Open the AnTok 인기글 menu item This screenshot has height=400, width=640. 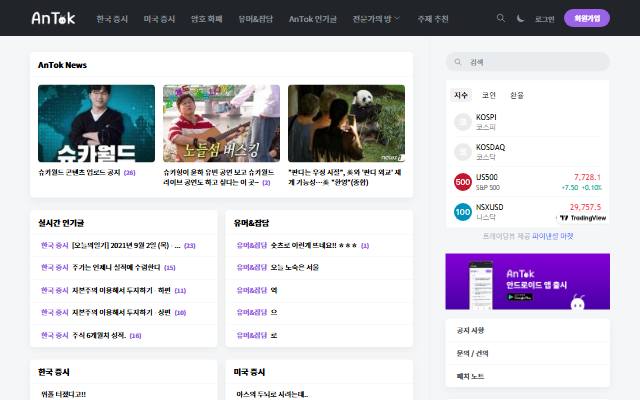[313, 19]
